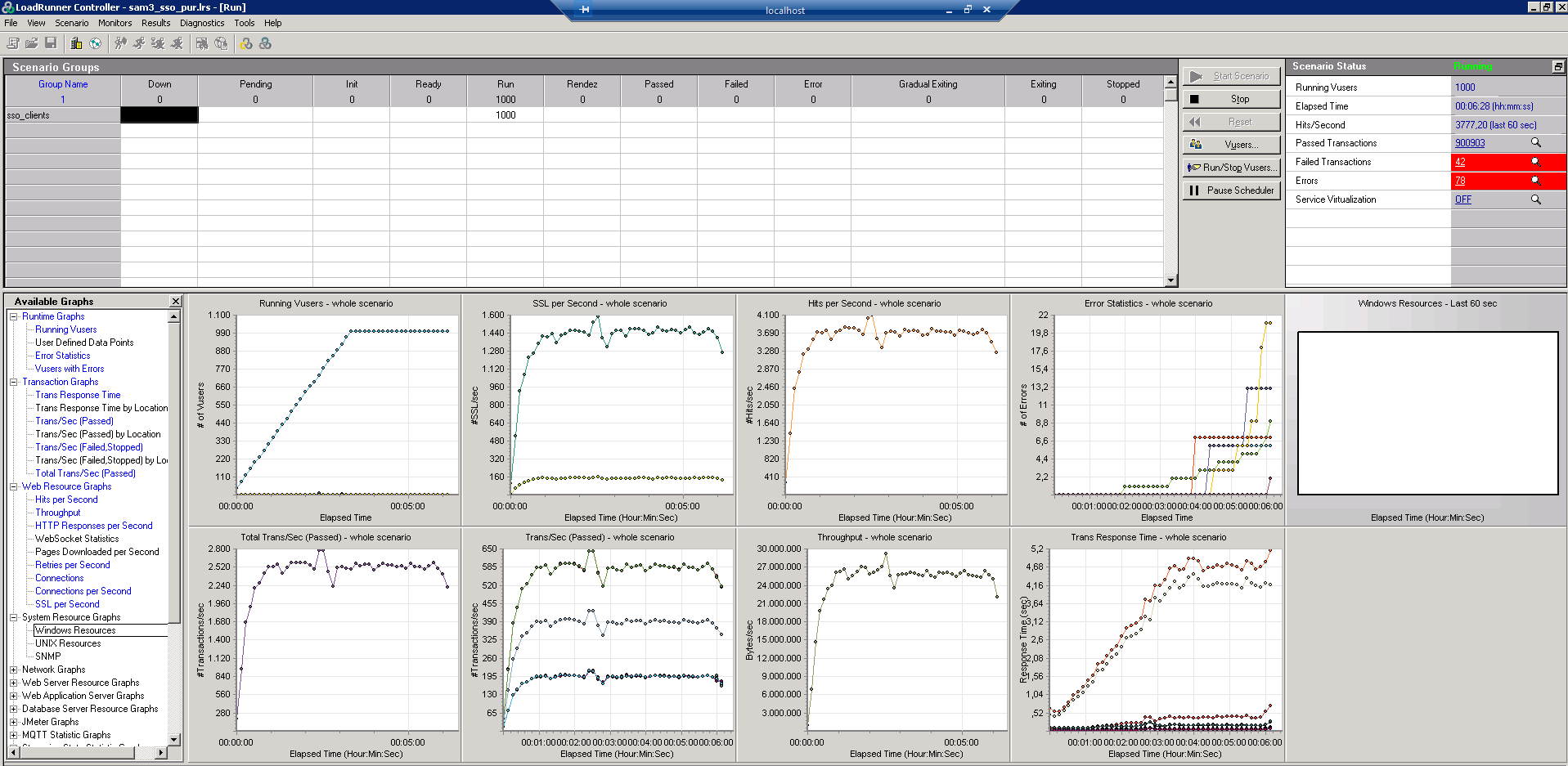Click the magnifier beside Passed Transactions
This screenshot has height=766, width=1568.
click(x=1536, y=142)
